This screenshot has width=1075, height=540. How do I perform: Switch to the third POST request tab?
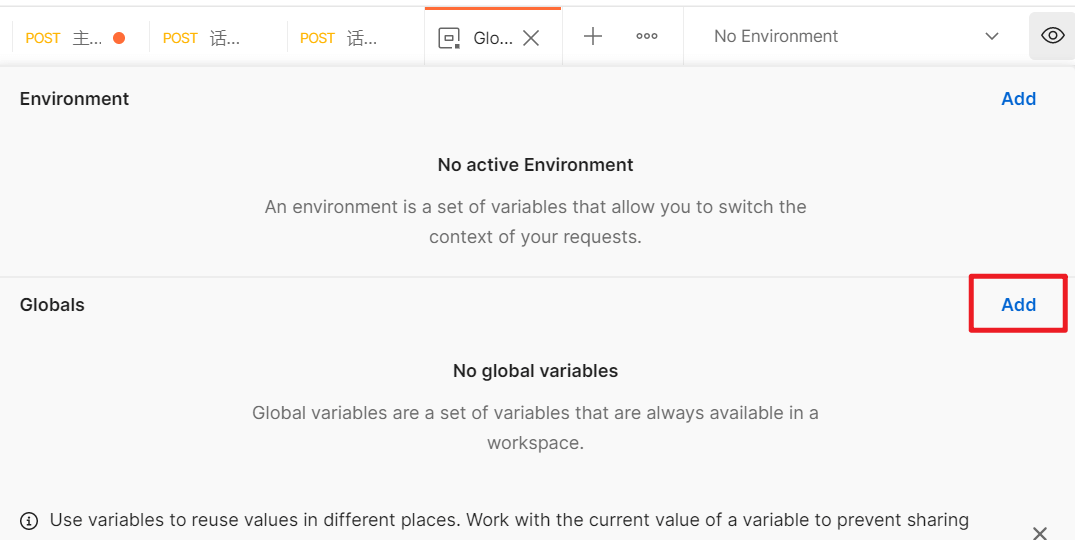[340, 38]
